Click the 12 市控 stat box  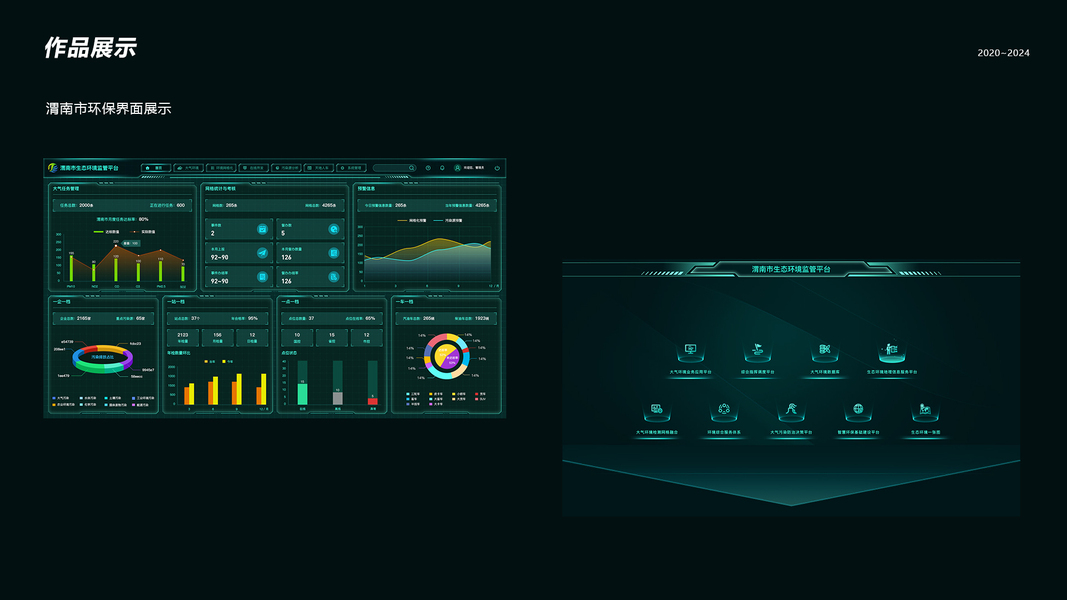[367, 337]
